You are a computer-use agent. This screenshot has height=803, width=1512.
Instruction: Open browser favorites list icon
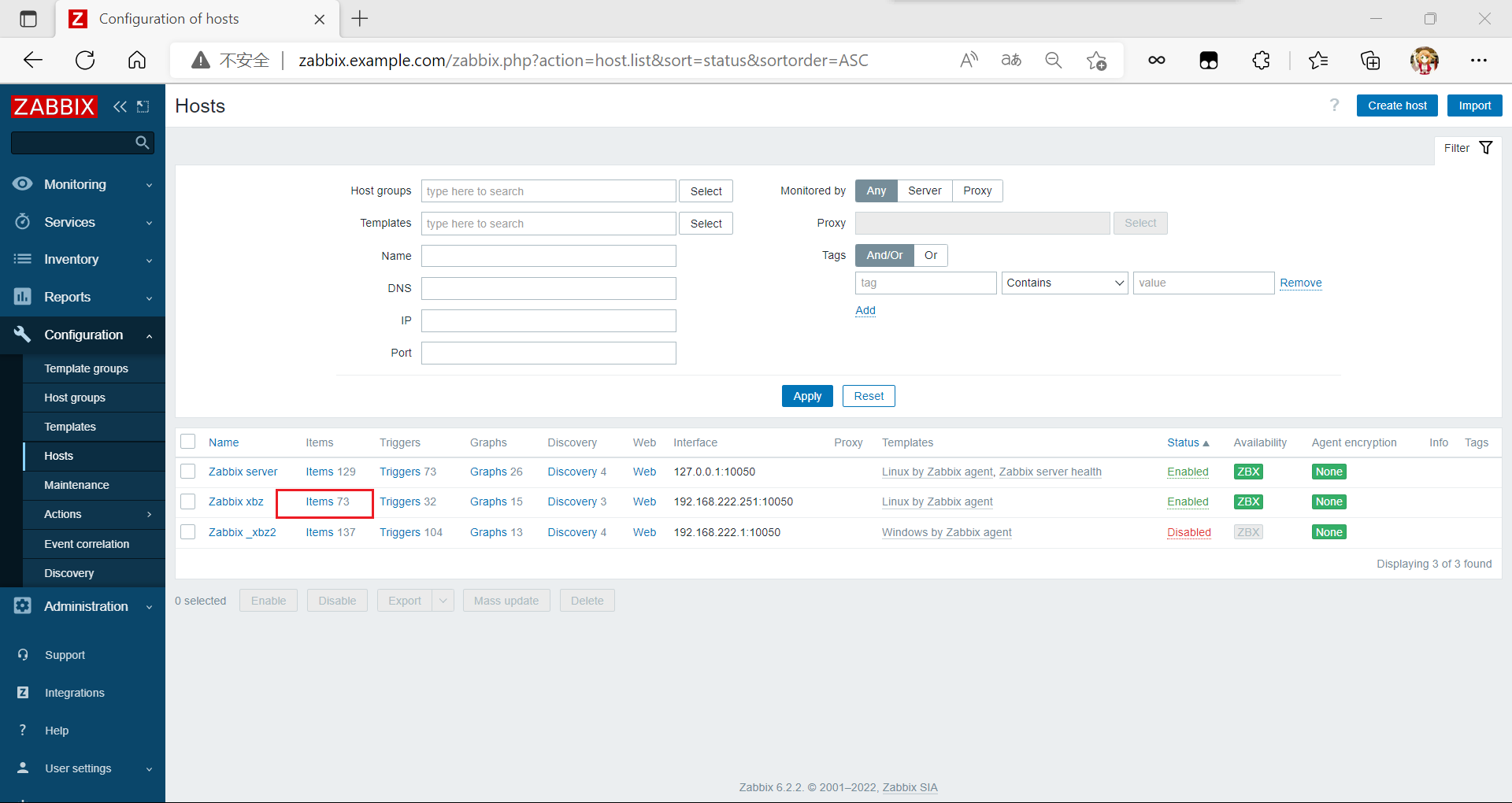point(1318,60)
